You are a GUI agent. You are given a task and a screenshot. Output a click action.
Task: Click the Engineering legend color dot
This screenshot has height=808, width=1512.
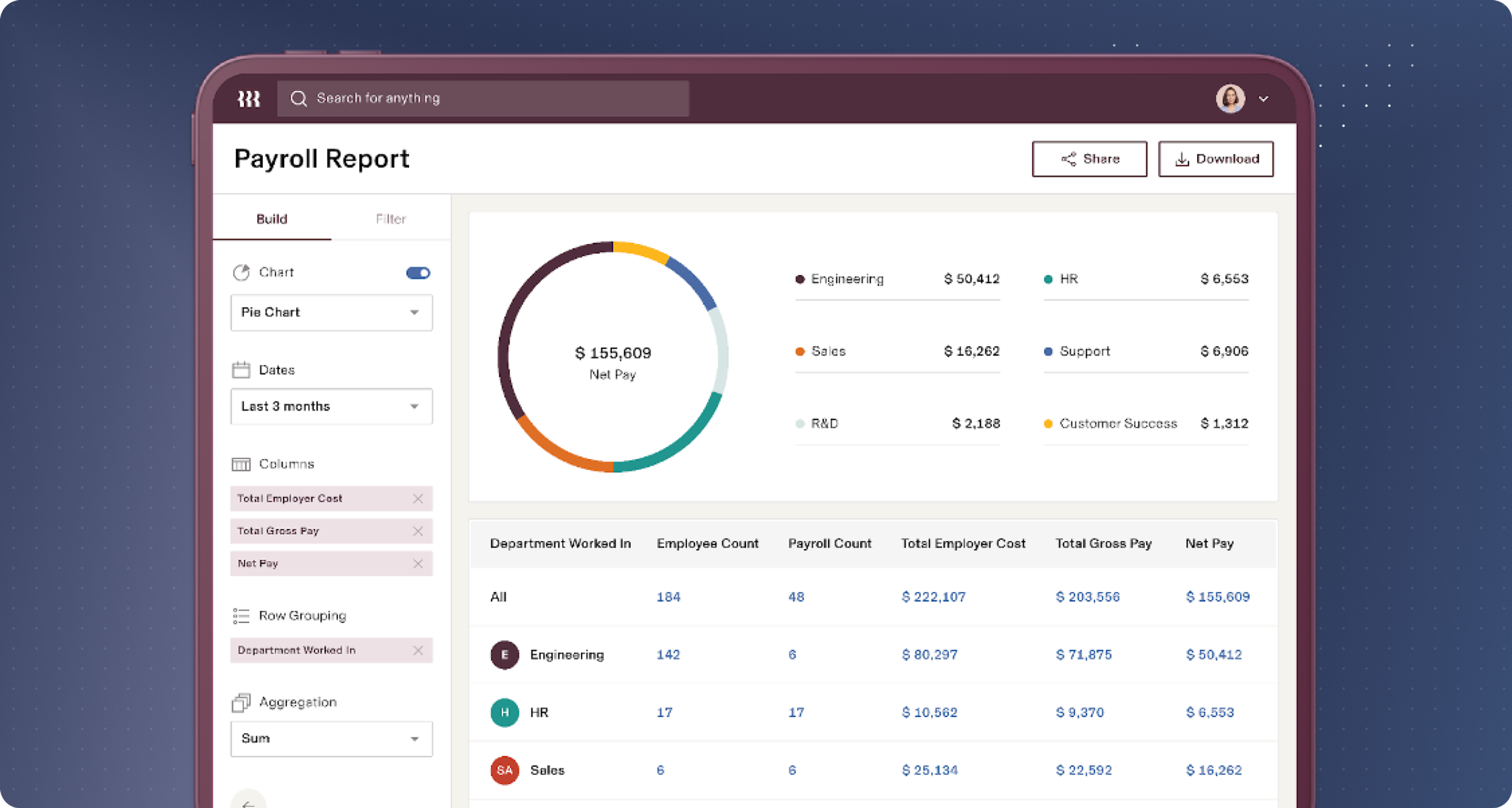[x=799, y=279]
